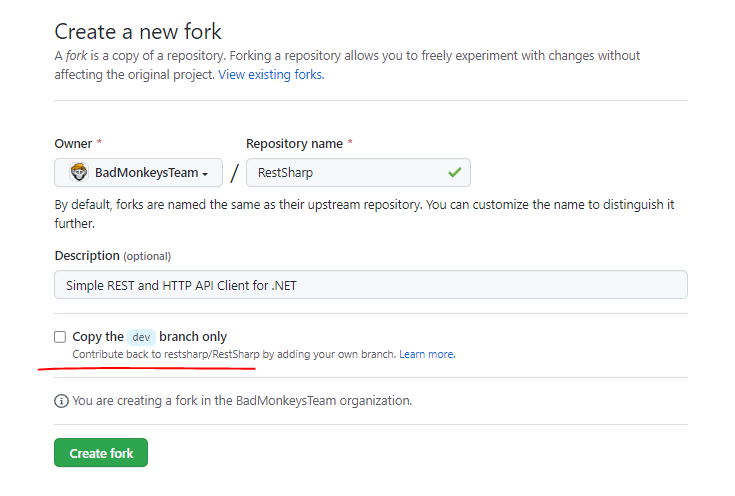Click the info circle icon beside the organization notice

tap(61, 401)
